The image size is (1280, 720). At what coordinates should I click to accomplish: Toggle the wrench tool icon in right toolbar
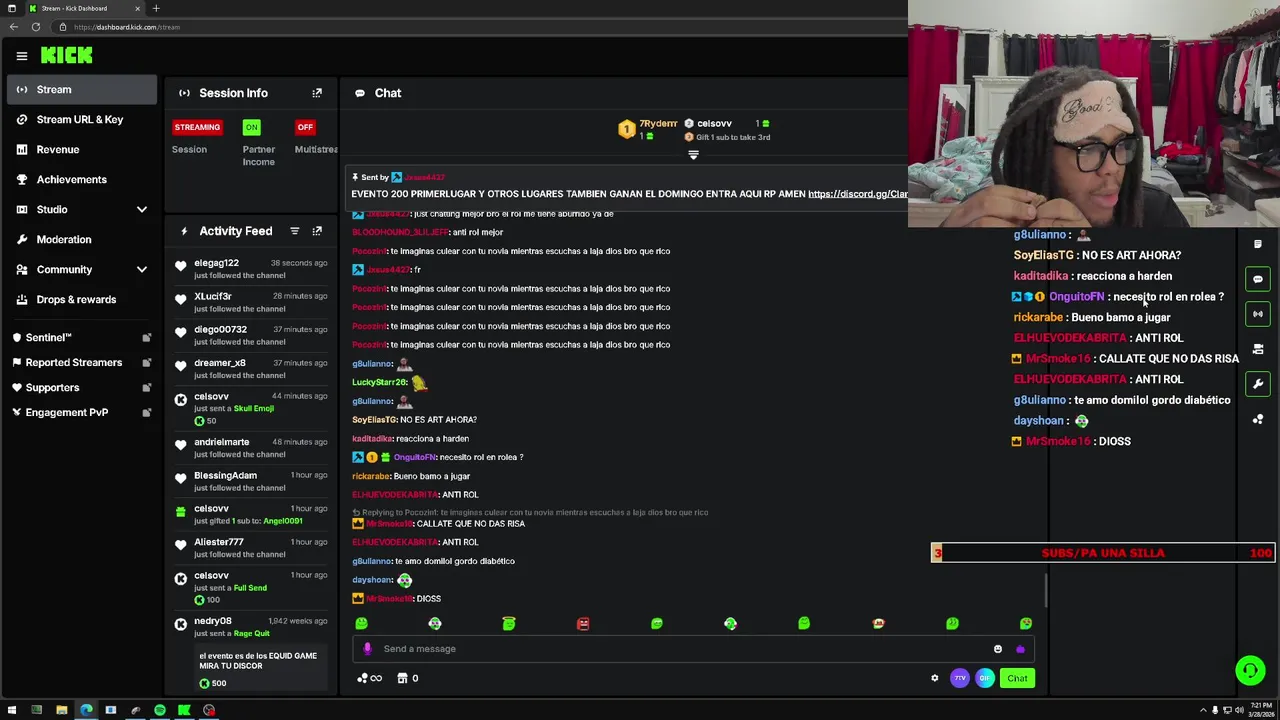(x=1258, y=384)
